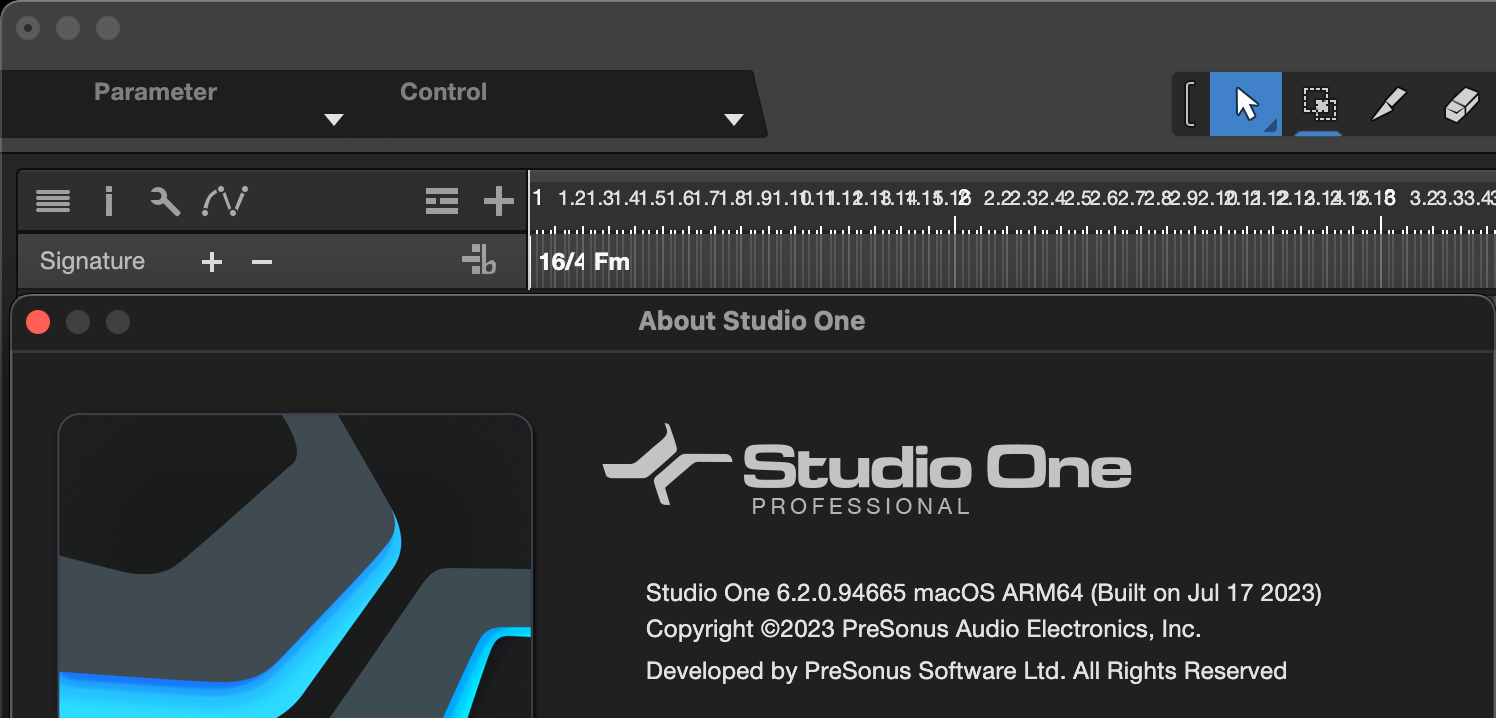Viewport: 1496px width, 718px height.
Task: Toggle the global tracks visibility icon
Action: 441,202
